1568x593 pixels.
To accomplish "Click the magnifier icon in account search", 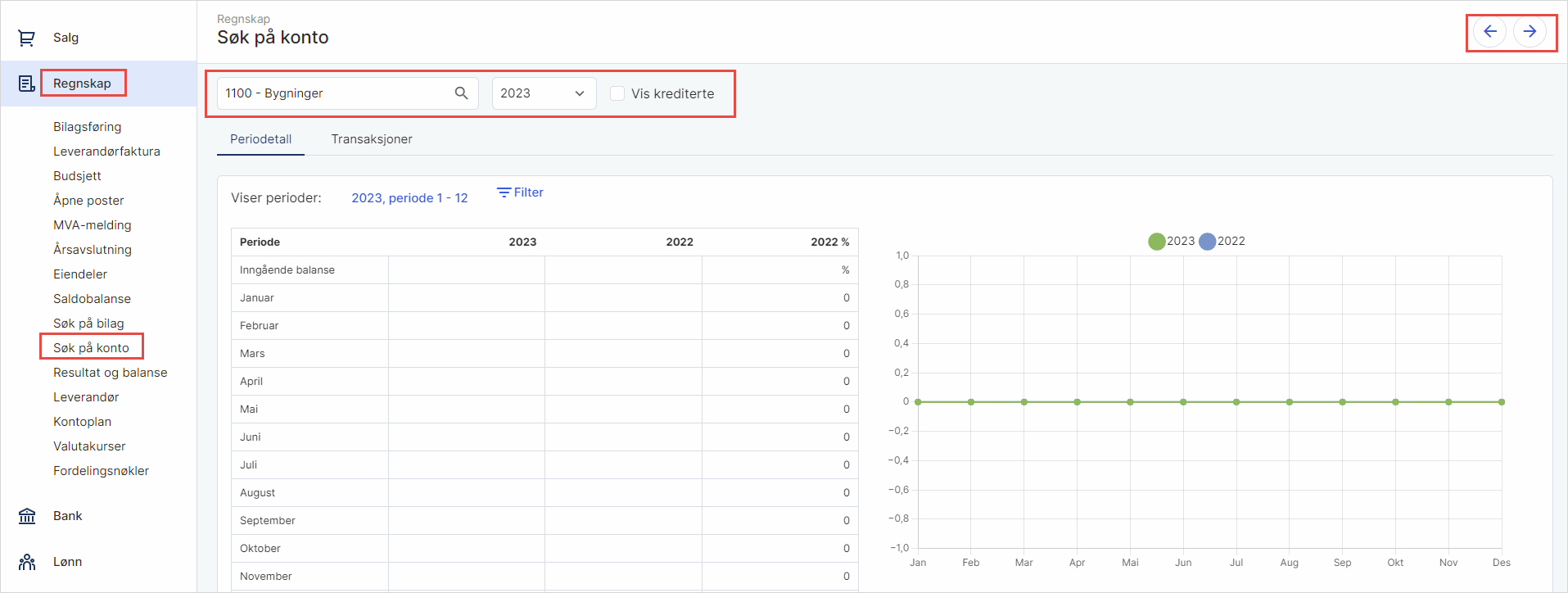I will point(462,93).
